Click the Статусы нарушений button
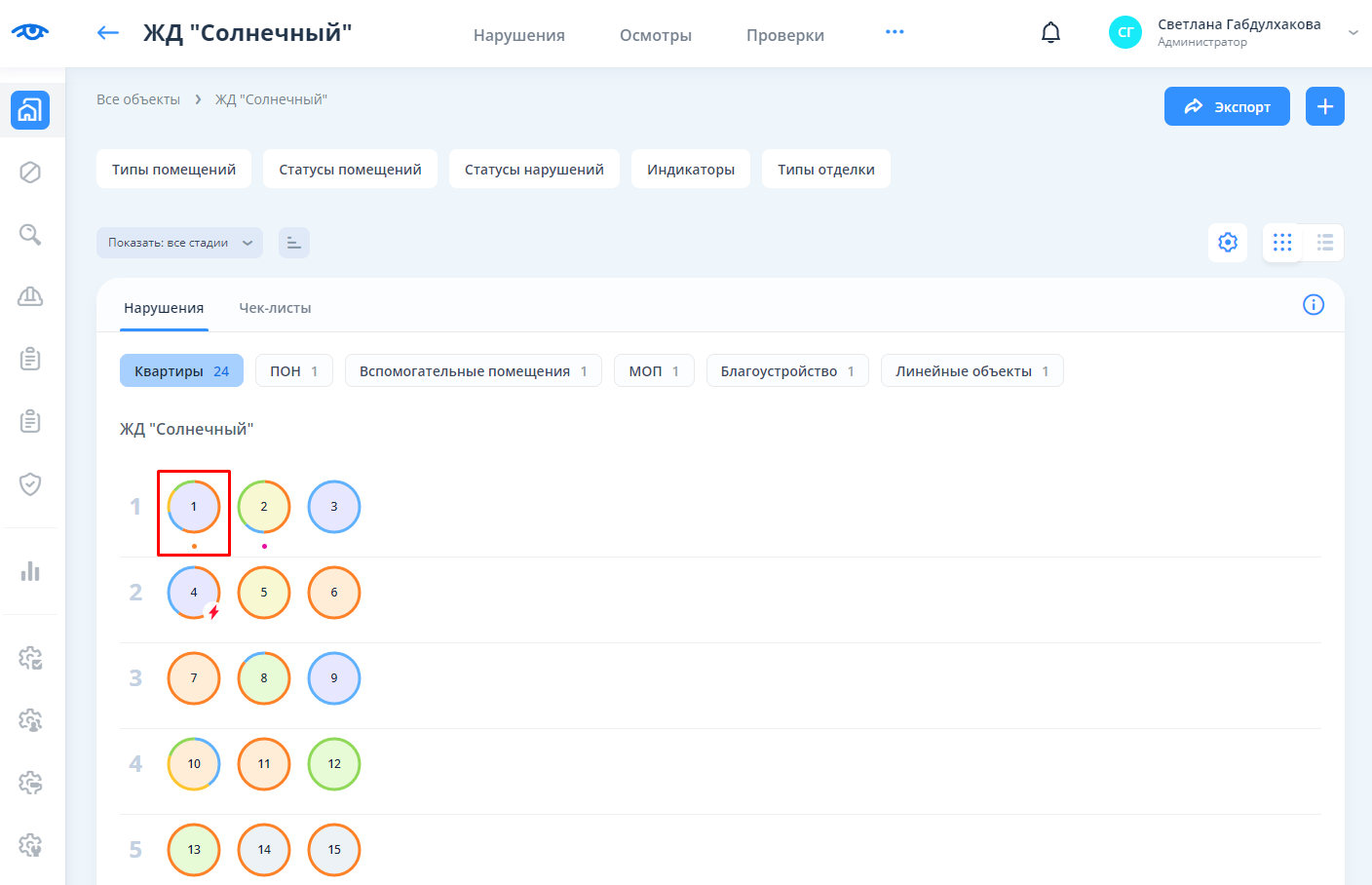The image size is (1372, 885). pyautogui.click(x=534, y=169)
